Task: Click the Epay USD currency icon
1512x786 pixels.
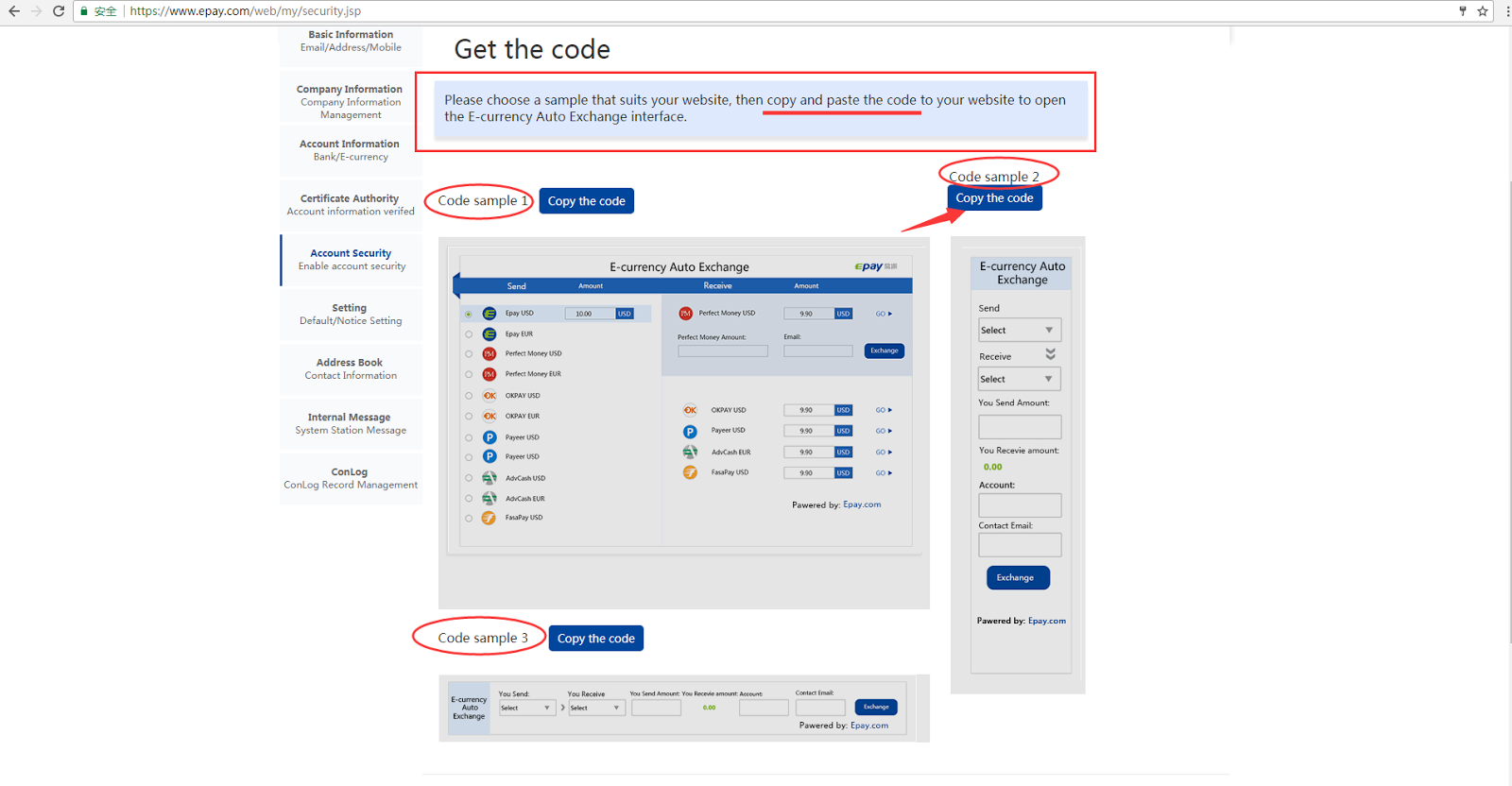Action: (x=490, y=314)
